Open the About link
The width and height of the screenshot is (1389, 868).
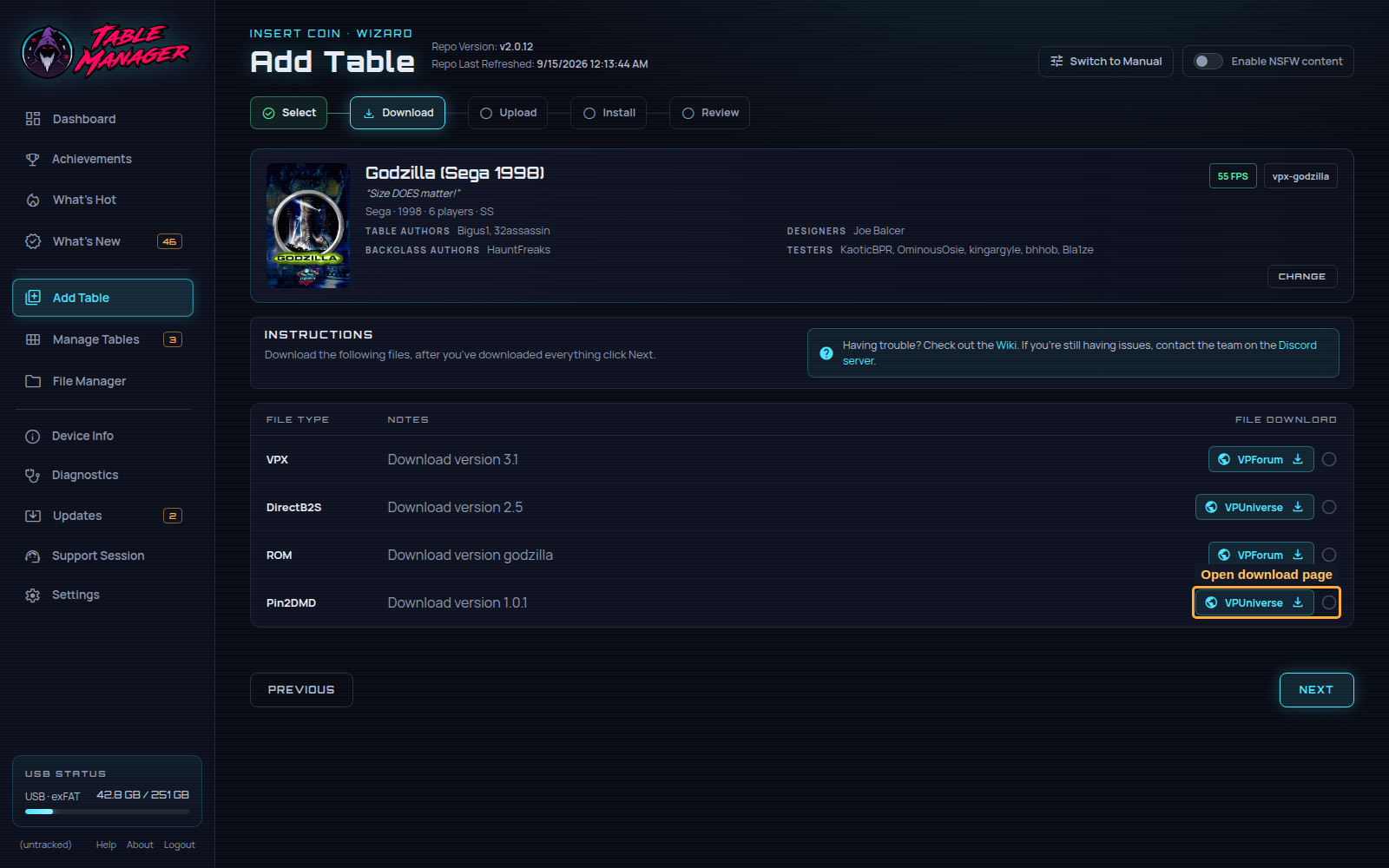coord(140,845)
